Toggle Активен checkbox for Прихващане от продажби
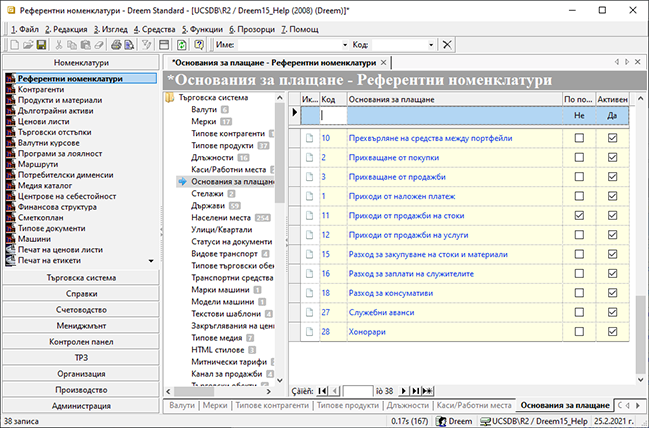The image size is (649, 428). (x=612, y=177)
